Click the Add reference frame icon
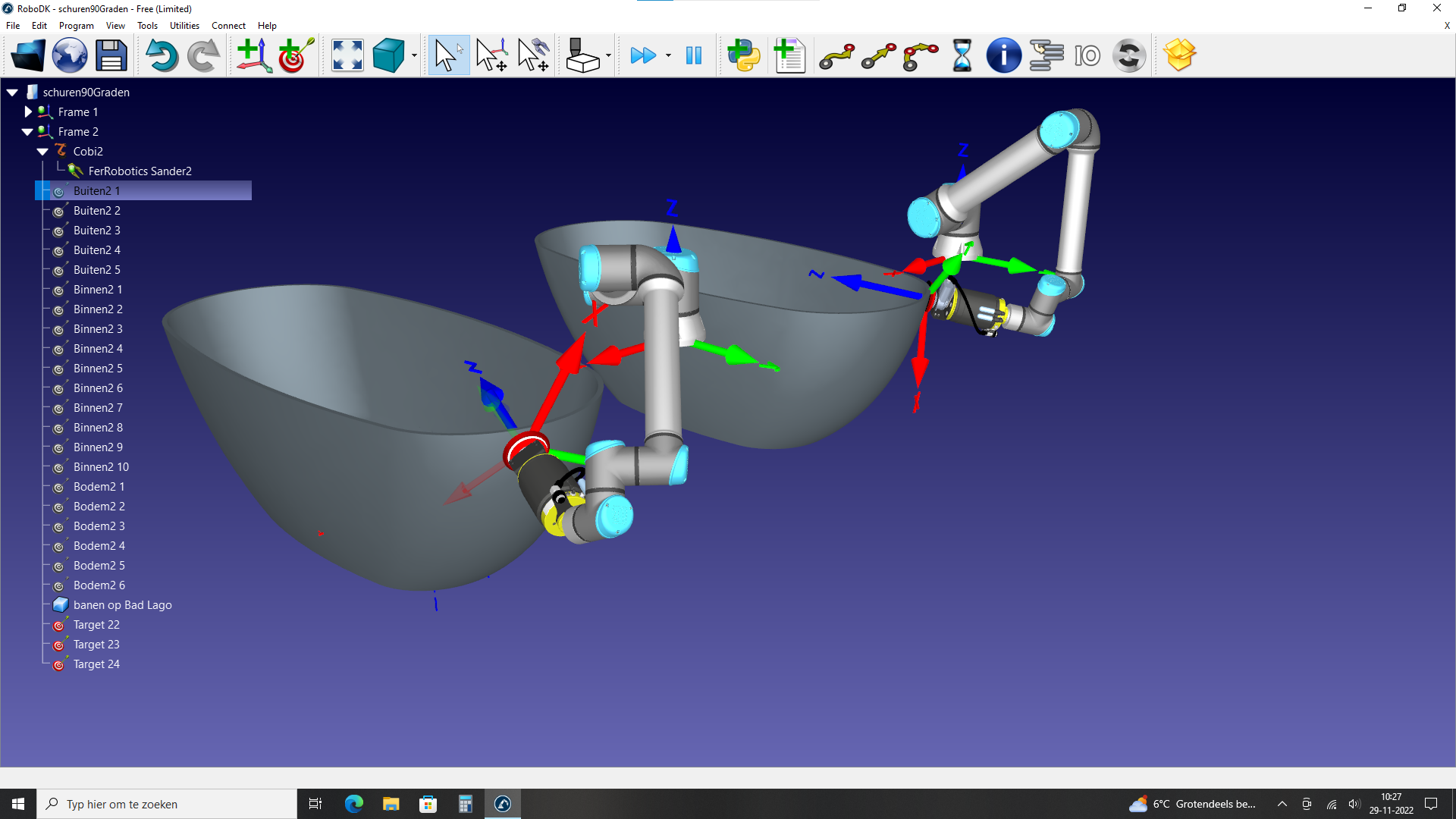The image size is (1456, 819). [x=254, y=55]
